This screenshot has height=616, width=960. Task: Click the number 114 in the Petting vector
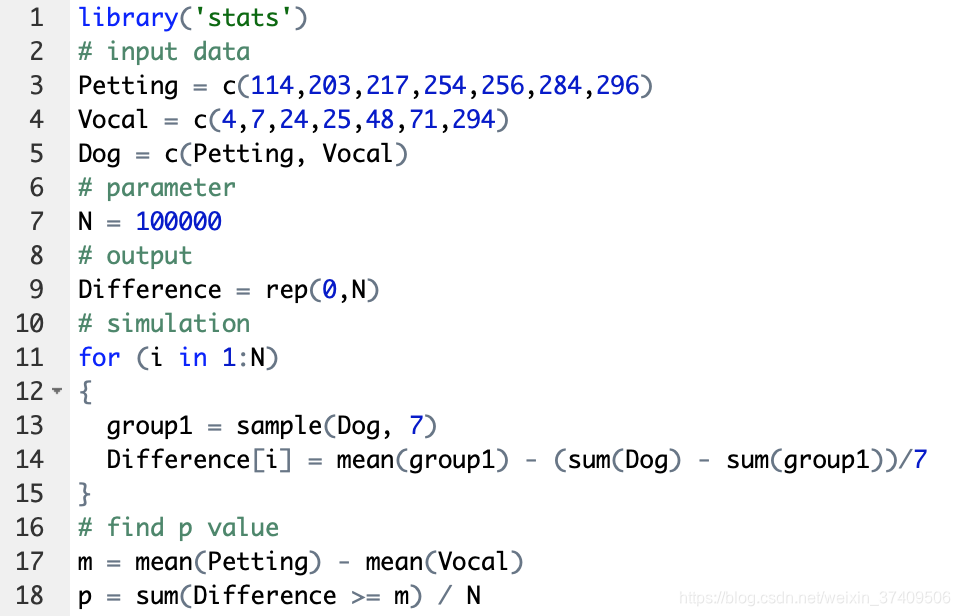[272, 86]
